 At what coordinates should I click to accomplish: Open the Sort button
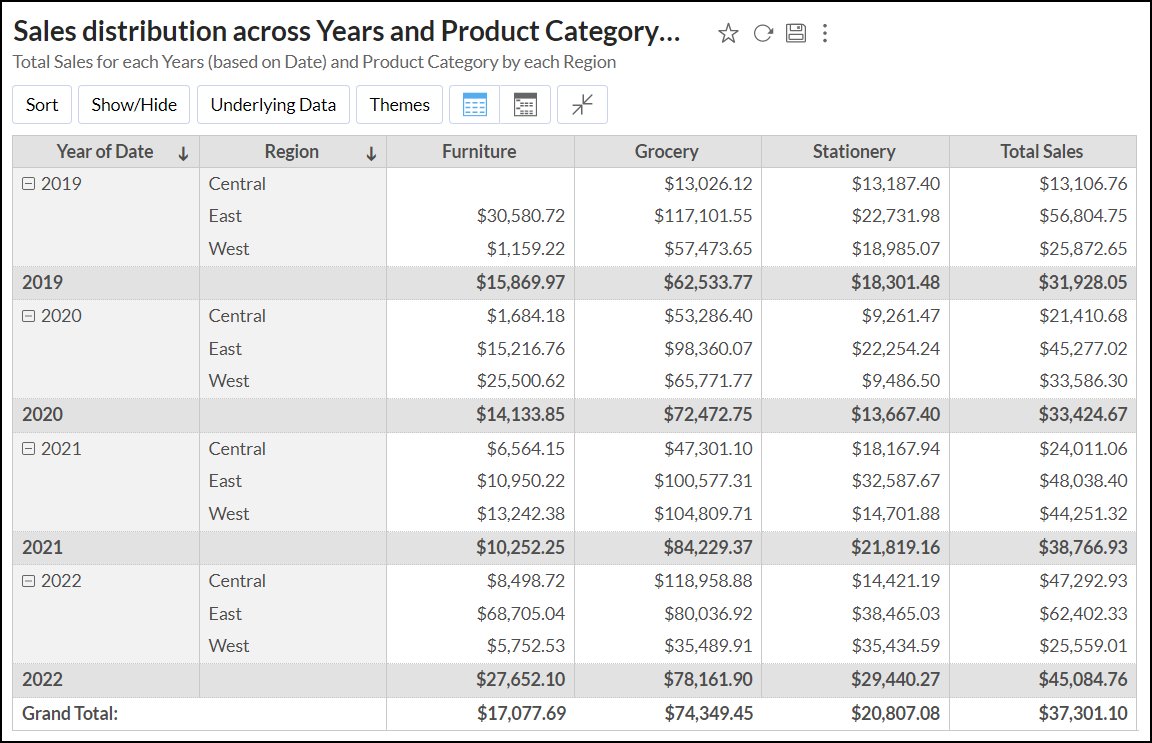[x=42, y=105]
